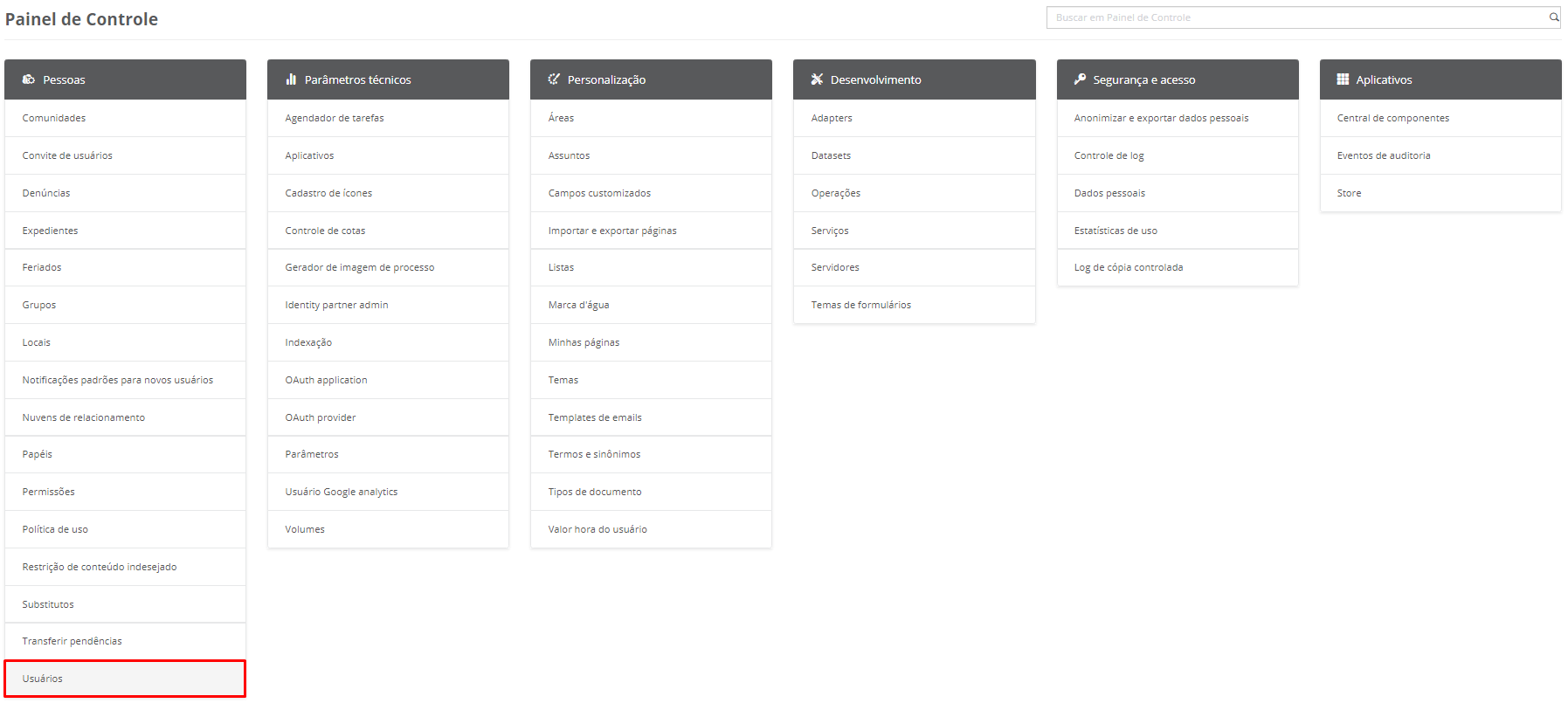Click the Desenvolvimento tools icon
This screenshot has width=1568, height=710.
click(817, 79)
